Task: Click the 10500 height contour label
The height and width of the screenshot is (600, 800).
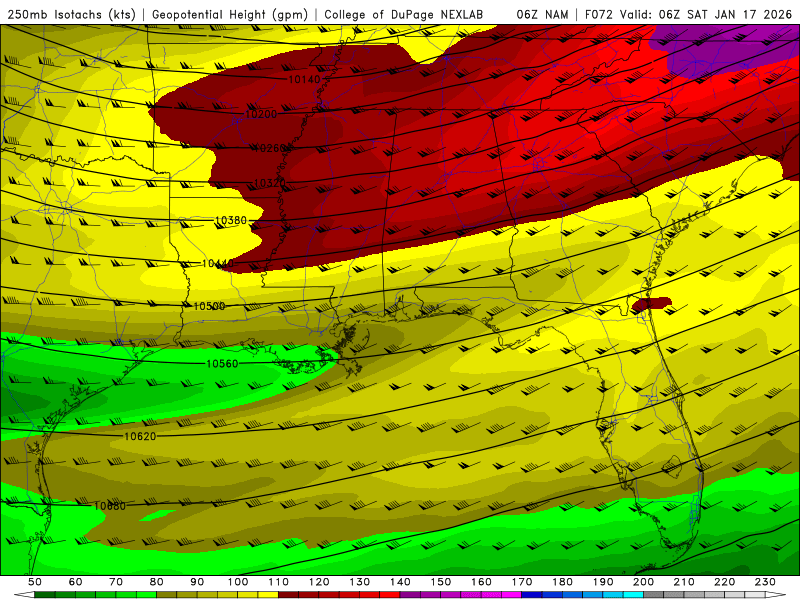Action: tap(209, 306)
